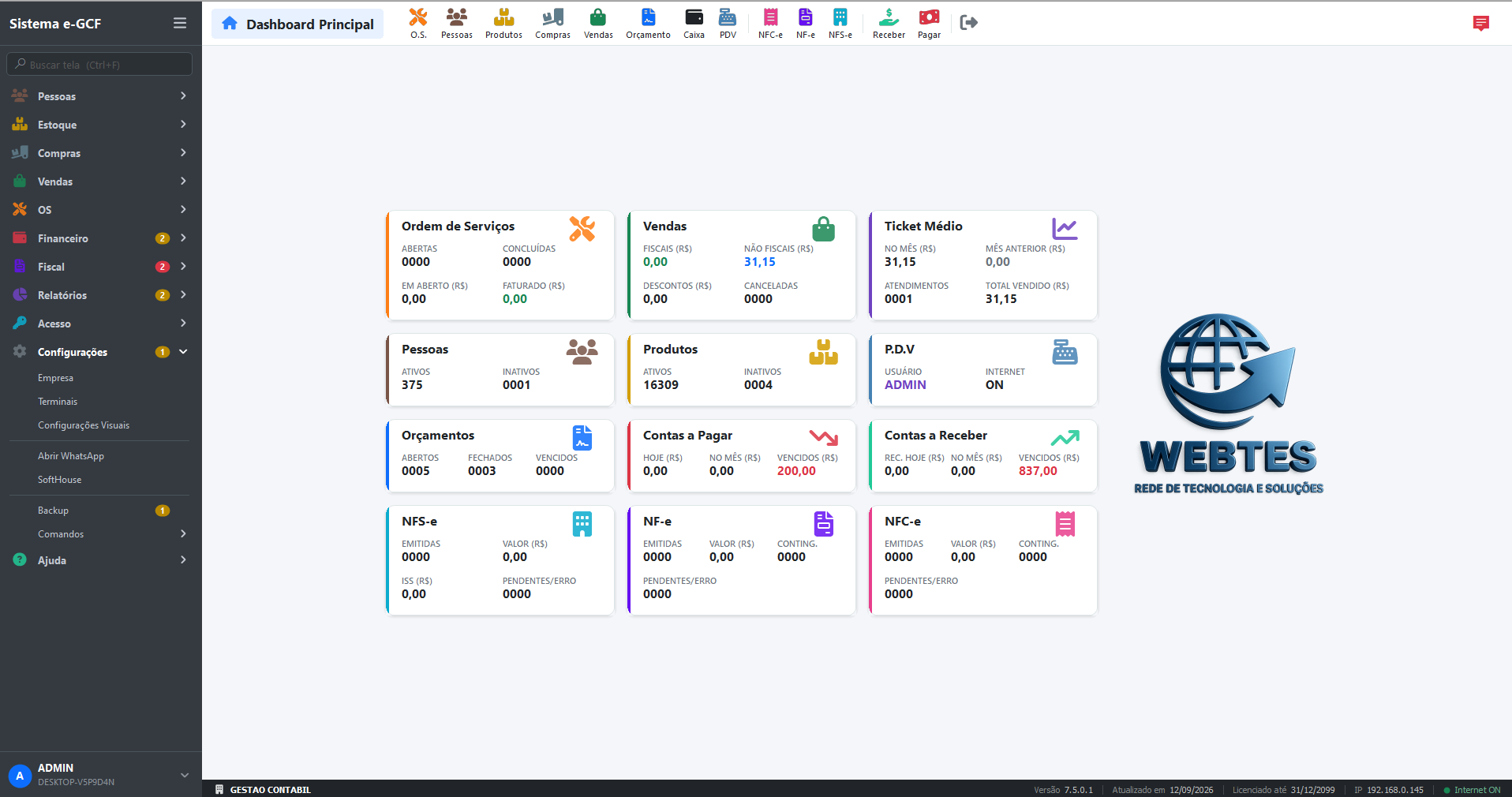Open the O.S. toolbar icon
This screenshot has height=797, width=1512.
click(x=418, y=23)
